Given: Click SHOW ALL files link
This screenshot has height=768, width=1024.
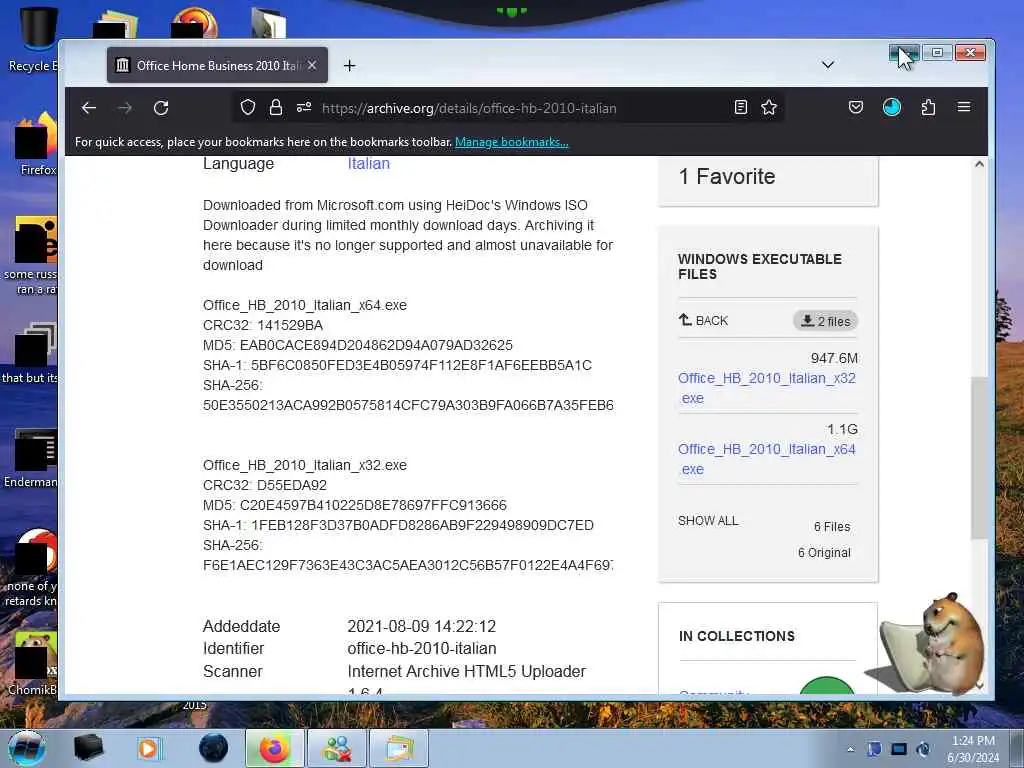Looking at the screenshot, I should point(708,520).
